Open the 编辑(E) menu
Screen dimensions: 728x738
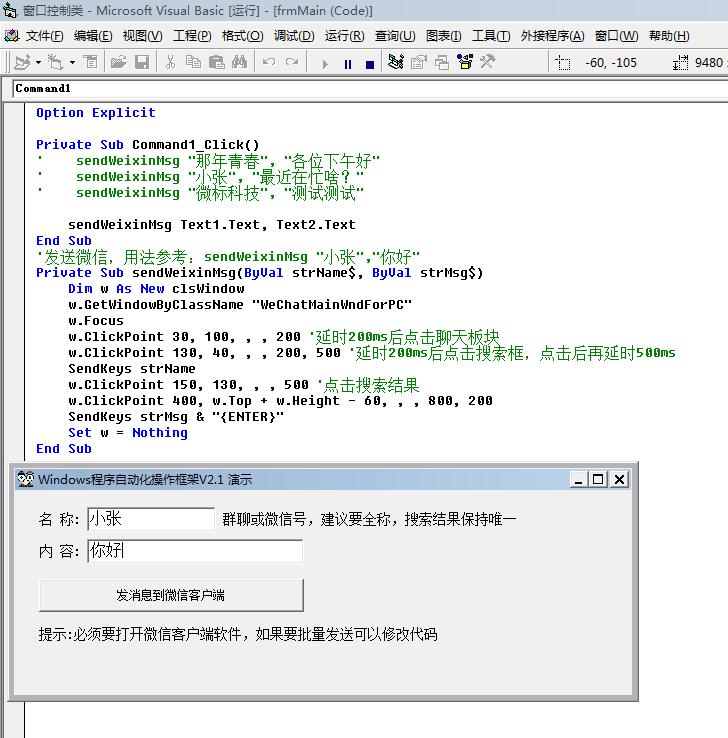pyautogui.click(x=93, y=36)
